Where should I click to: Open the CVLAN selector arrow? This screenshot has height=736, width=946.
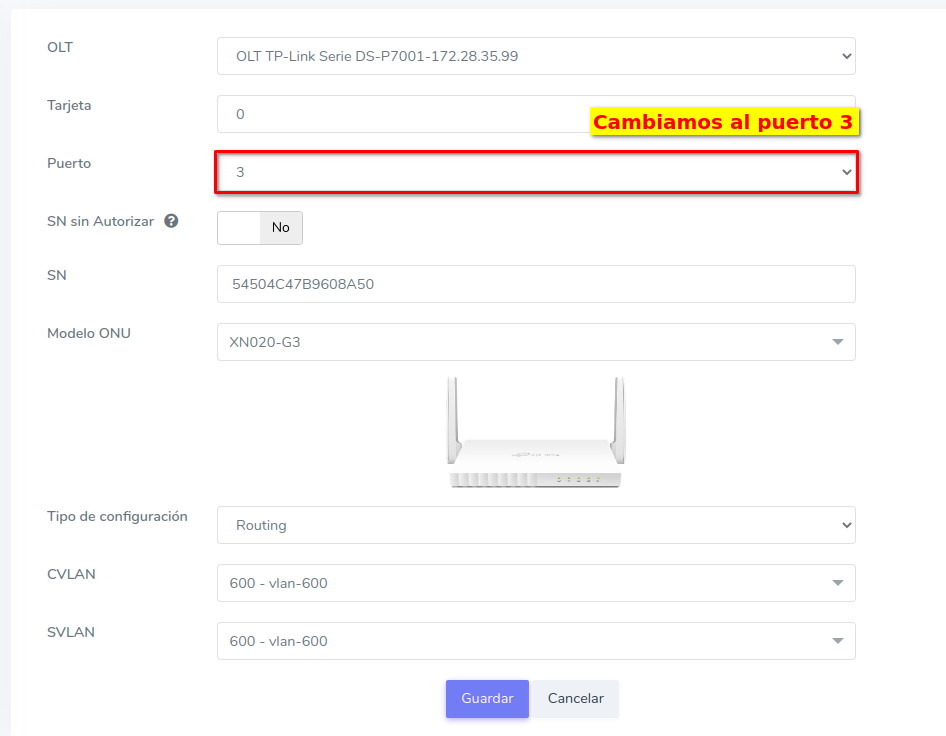click(x=837, y=583)
